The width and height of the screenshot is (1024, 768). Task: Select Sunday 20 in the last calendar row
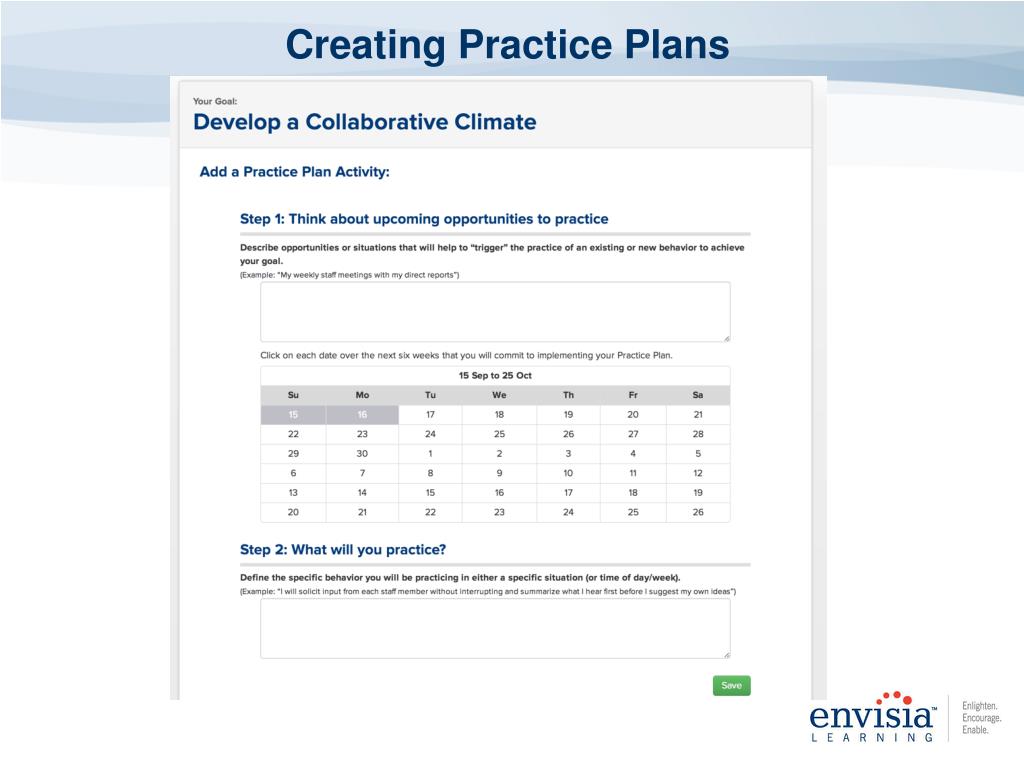point(293,513)
